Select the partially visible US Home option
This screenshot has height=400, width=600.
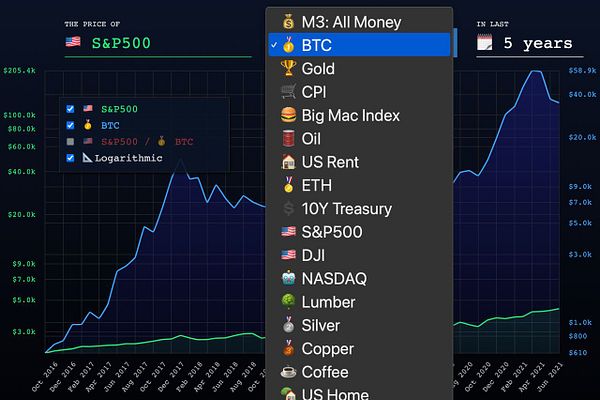pos(359,393)
